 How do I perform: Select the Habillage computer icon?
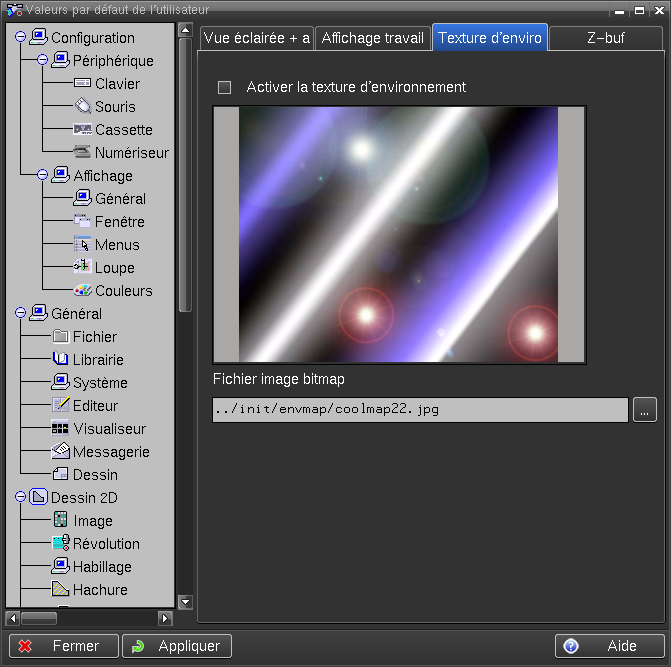[60, 566]
